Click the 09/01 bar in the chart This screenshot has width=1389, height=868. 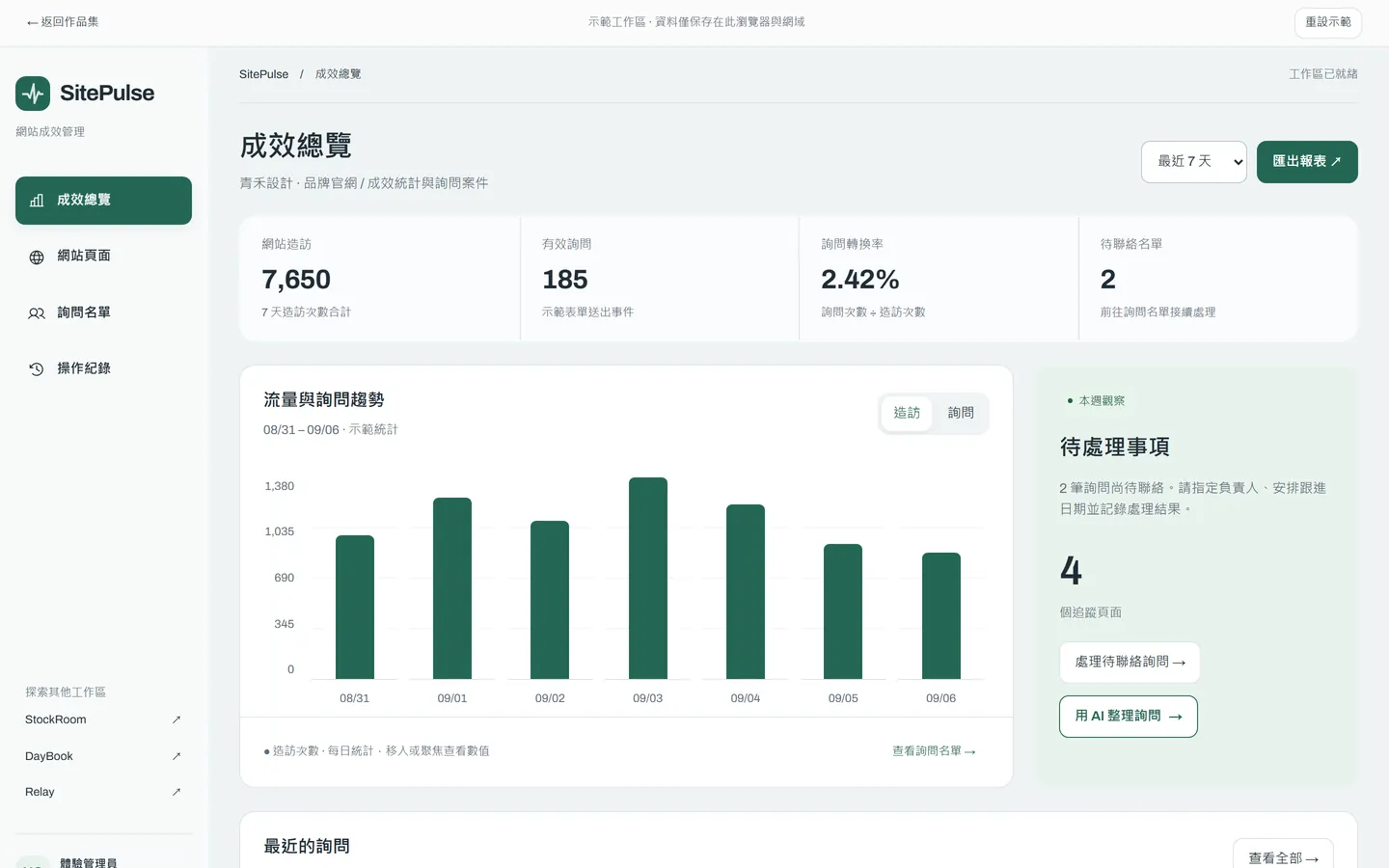pyautogui.click(x=452, y=588)
